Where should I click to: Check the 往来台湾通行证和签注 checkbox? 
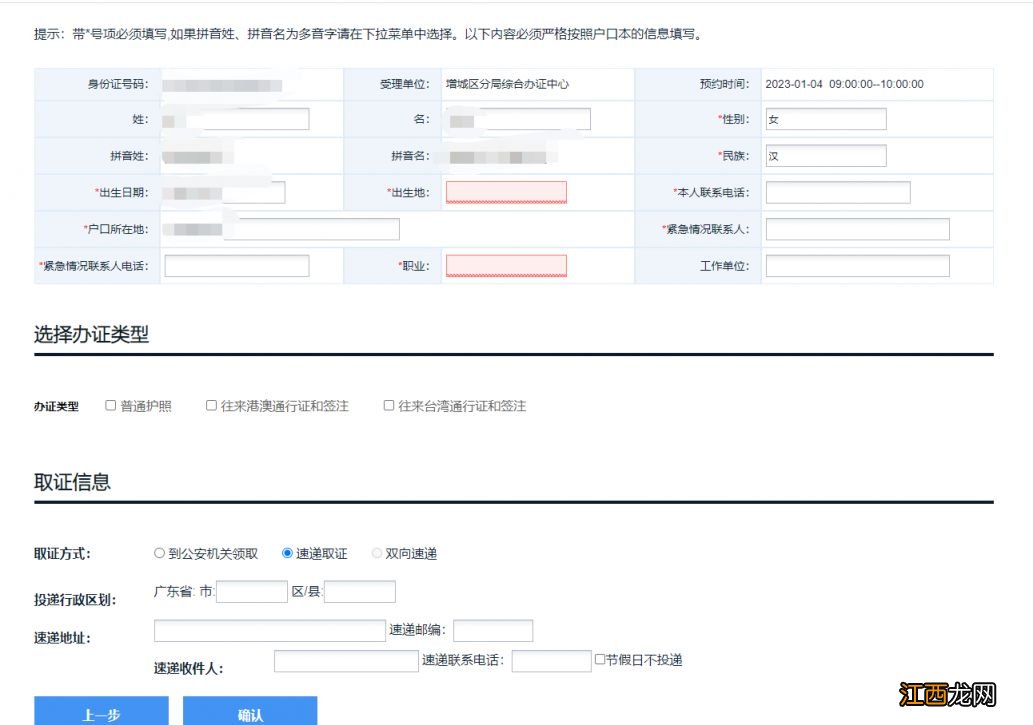[388, 405]
